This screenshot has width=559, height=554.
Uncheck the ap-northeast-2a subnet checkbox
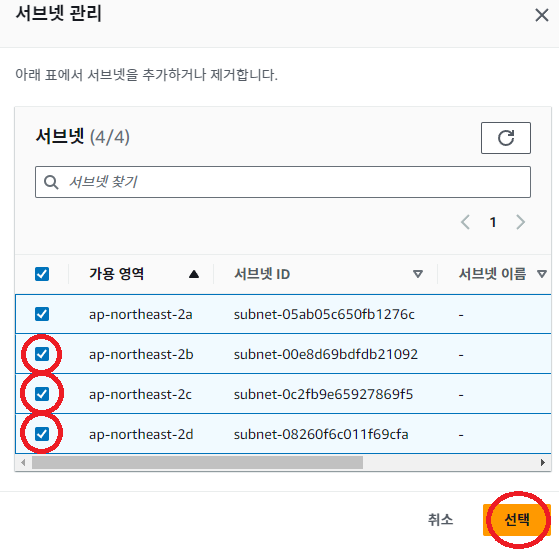42,314
